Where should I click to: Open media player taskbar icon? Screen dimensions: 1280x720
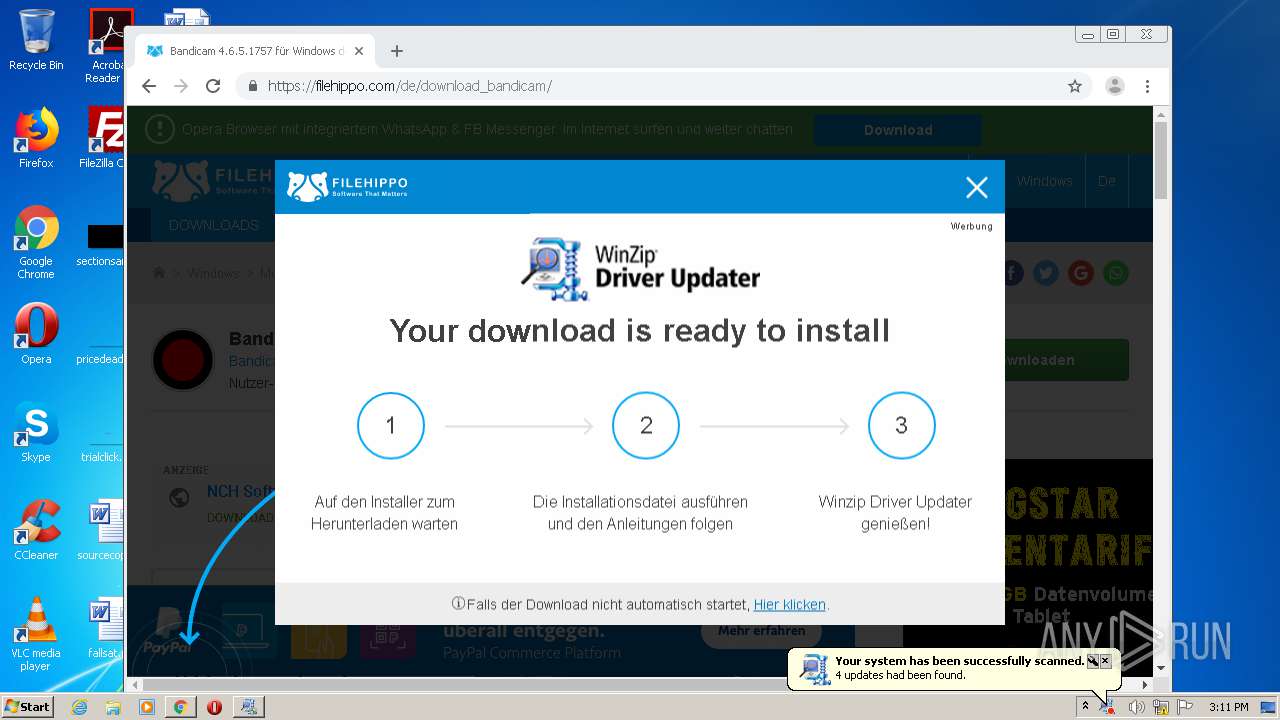[147, 707]
